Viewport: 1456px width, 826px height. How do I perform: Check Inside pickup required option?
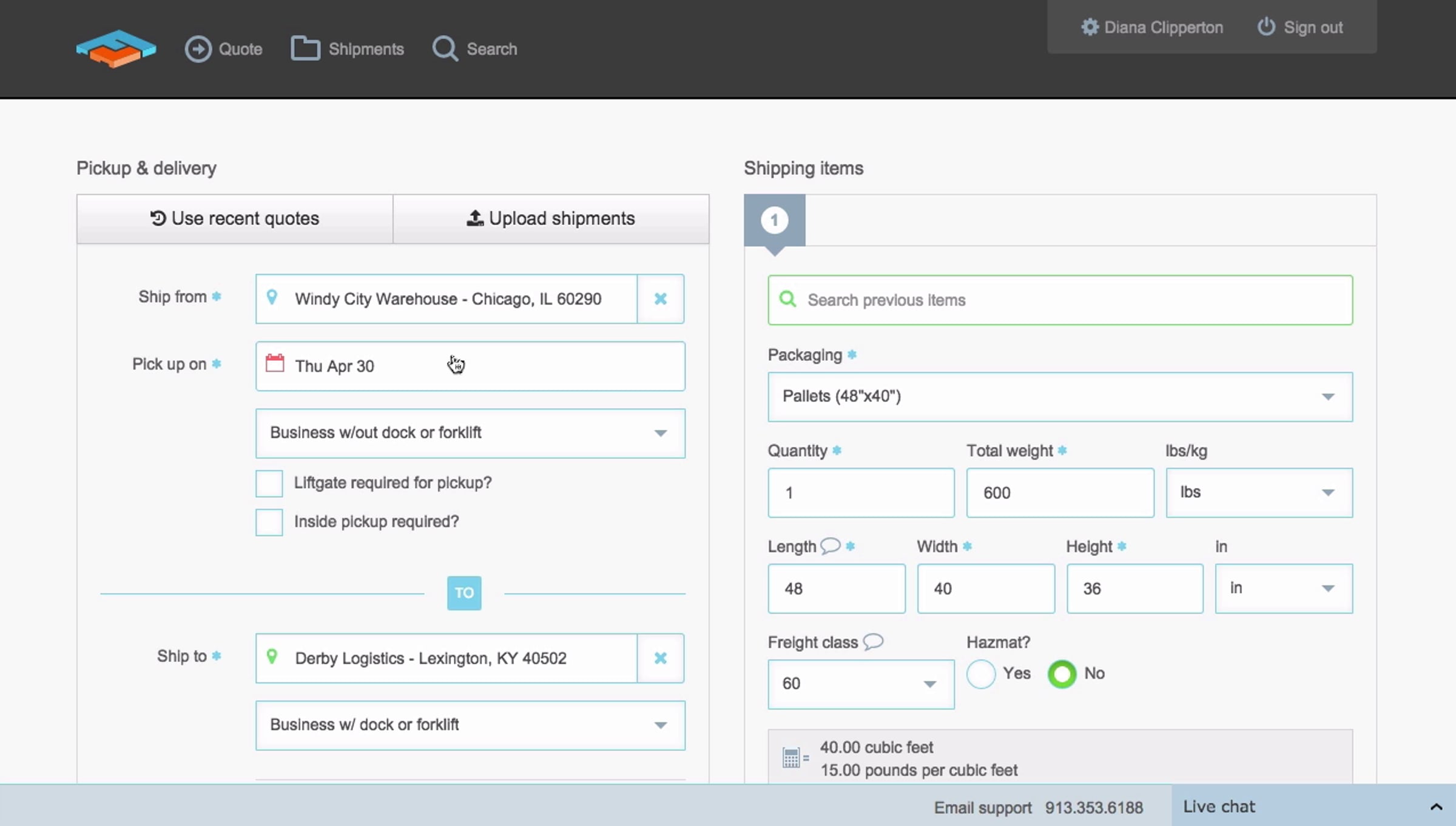tap(269, 522)
